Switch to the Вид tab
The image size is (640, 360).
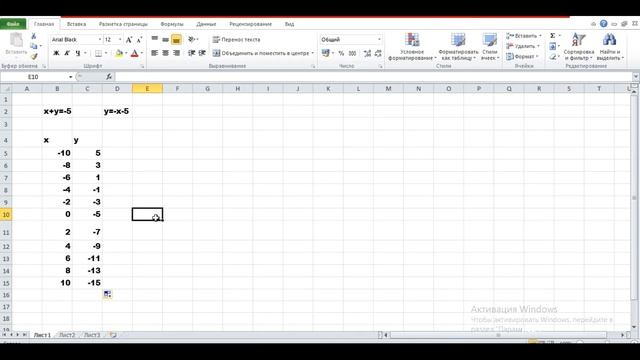(289, 24)
